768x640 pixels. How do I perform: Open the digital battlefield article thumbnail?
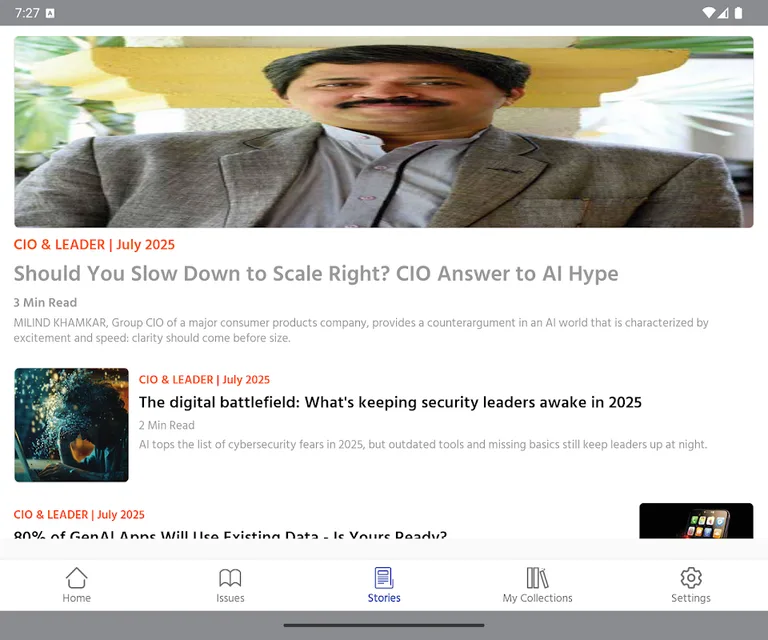[x=72, y=425]
